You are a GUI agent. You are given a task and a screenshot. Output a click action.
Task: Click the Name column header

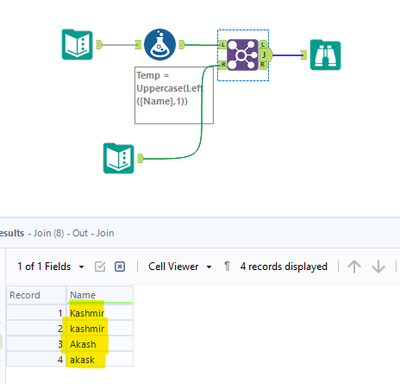[x=100, y=295]
